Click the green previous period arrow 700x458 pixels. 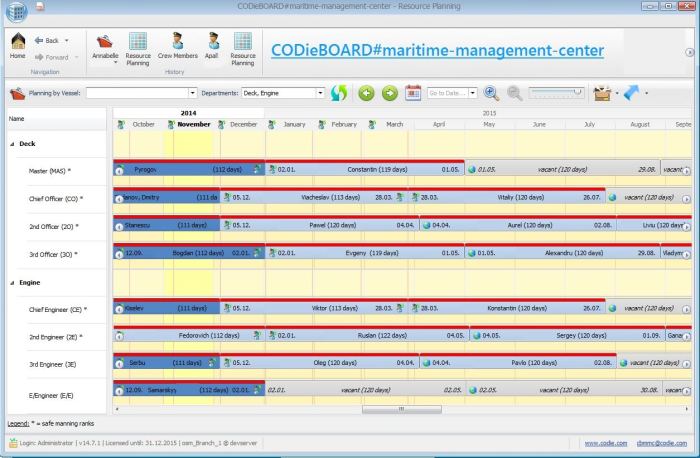click(x=367, y=93)
